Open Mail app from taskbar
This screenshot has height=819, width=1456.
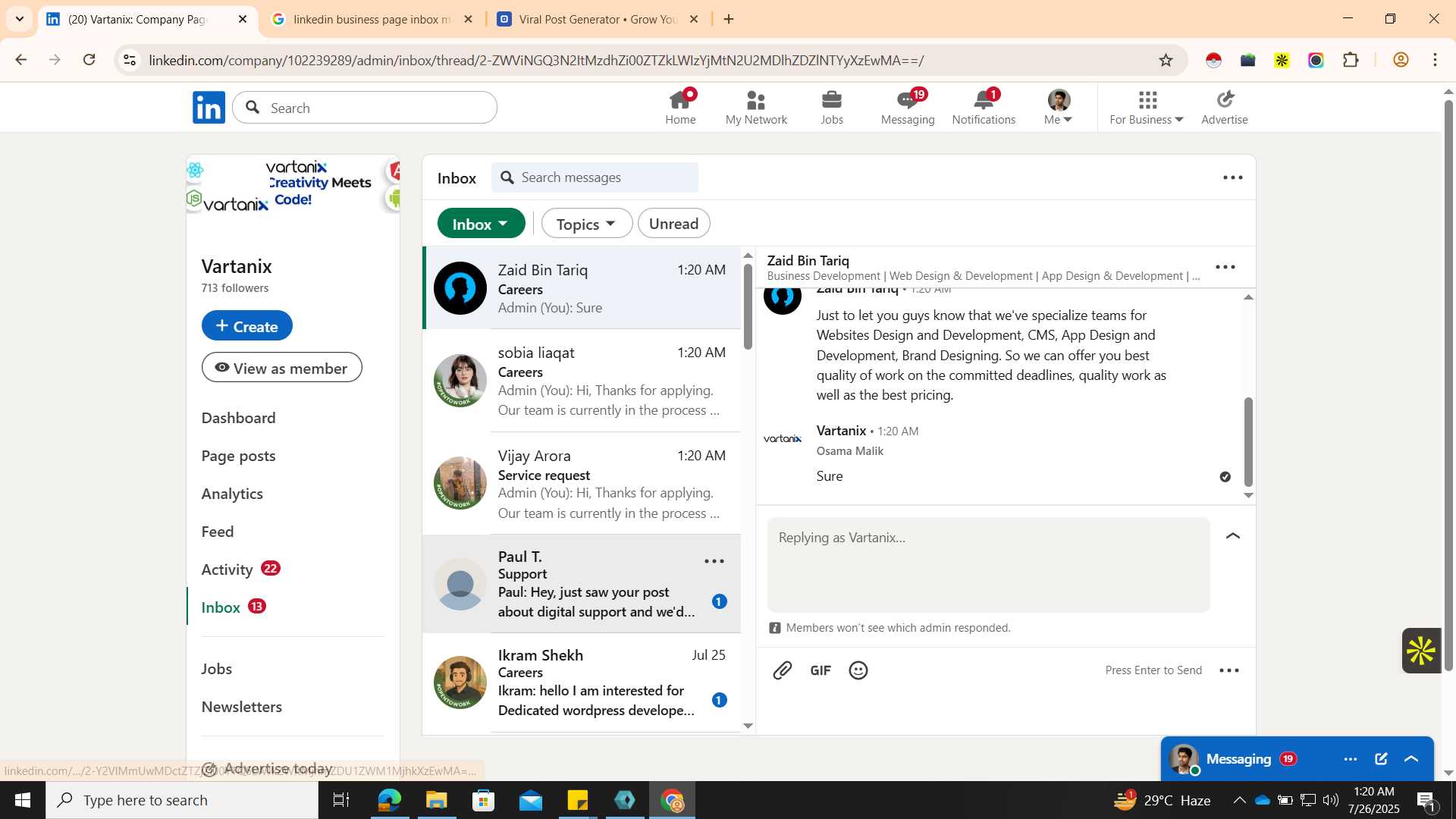[x=531, y=800]
